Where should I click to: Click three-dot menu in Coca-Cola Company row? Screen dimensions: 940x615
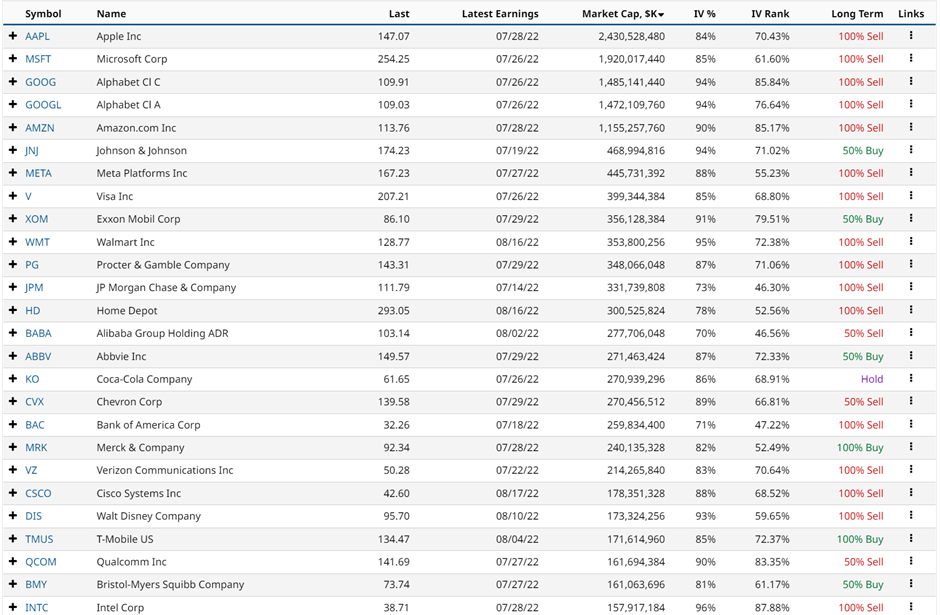point(911,379)
